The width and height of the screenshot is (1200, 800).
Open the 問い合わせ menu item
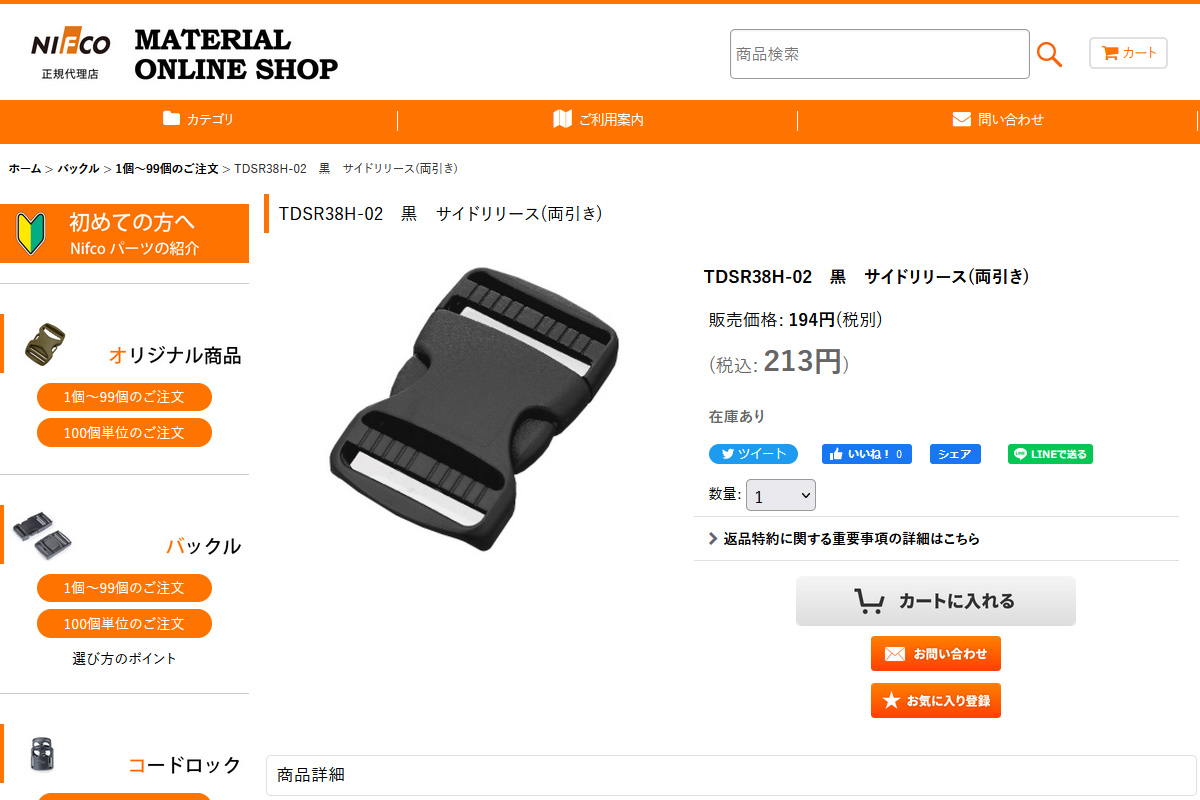point(998,119)
